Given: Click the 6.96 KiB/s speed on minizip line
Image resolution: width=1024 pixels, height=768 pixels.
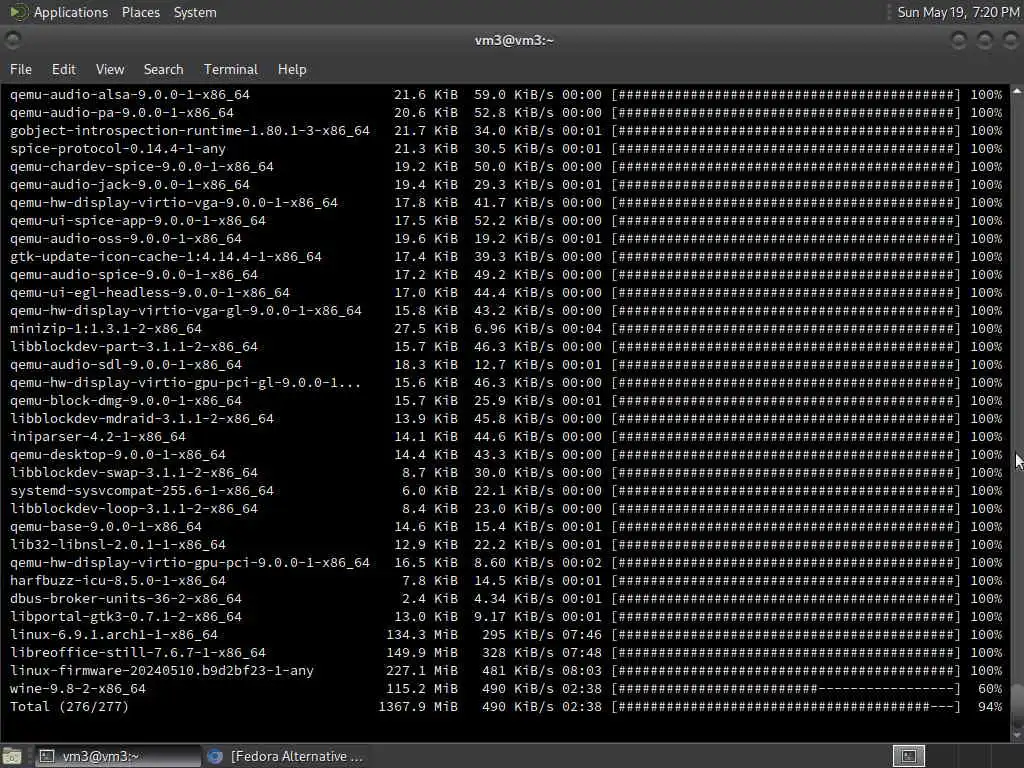Looking at the screenshot, I should 513,328.
